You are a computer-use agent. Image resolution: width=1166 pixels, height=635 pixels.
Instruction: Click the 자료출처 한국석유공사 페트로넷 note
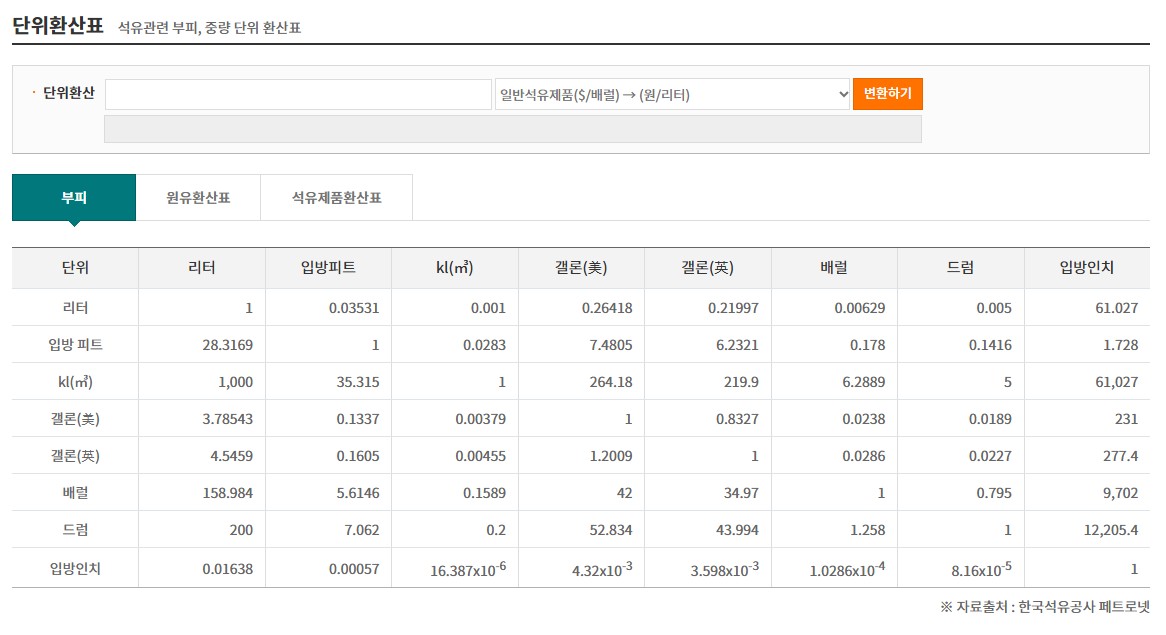pos(1045,607)
